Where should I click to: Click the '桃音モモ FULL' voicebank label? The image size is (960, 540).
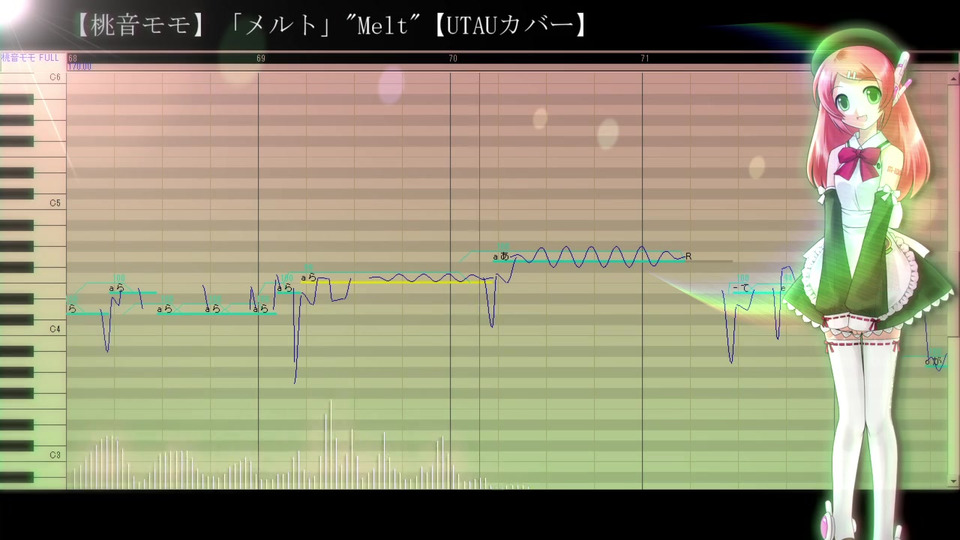(x=30, y=58)
